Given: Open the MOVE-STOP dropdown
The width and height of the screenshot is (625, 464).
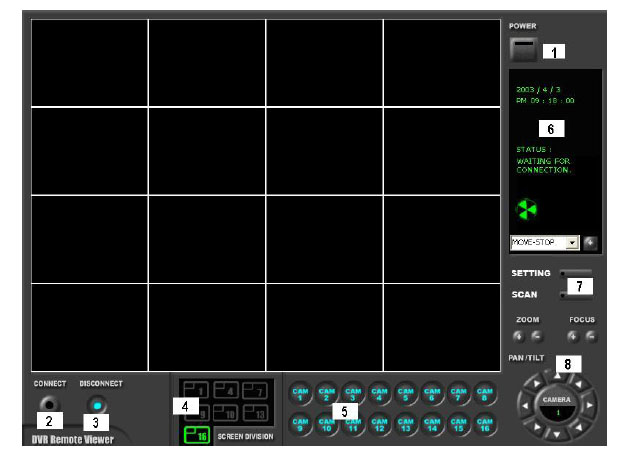Looking at the screenshot, I should pos(572,242).
